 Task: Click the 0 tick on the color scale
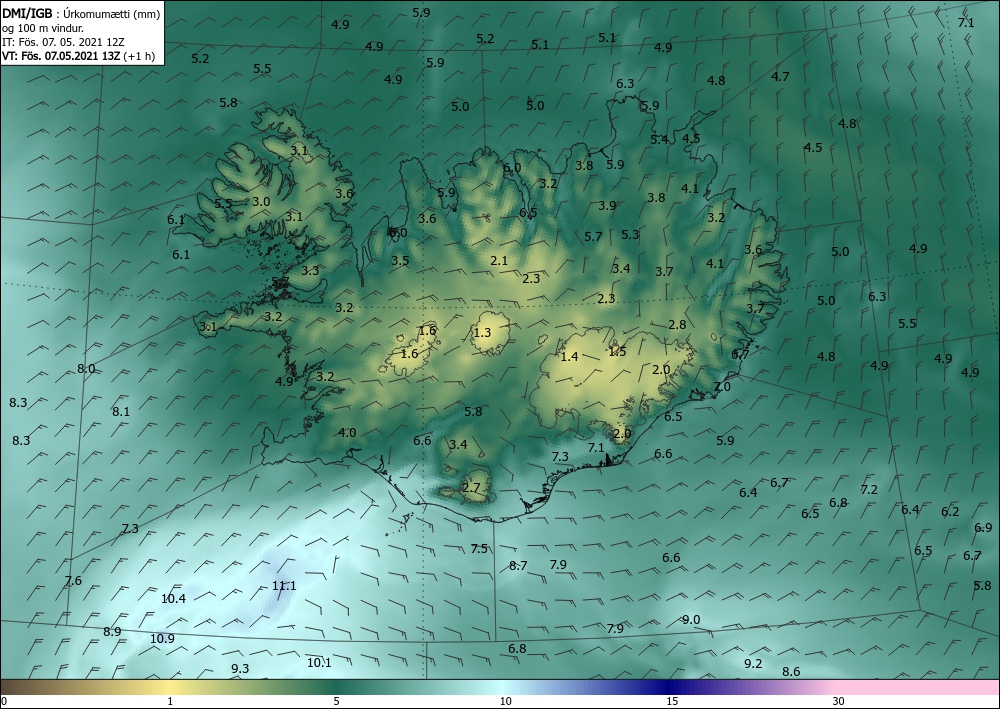pyautogui.click(x=4, y=701)
